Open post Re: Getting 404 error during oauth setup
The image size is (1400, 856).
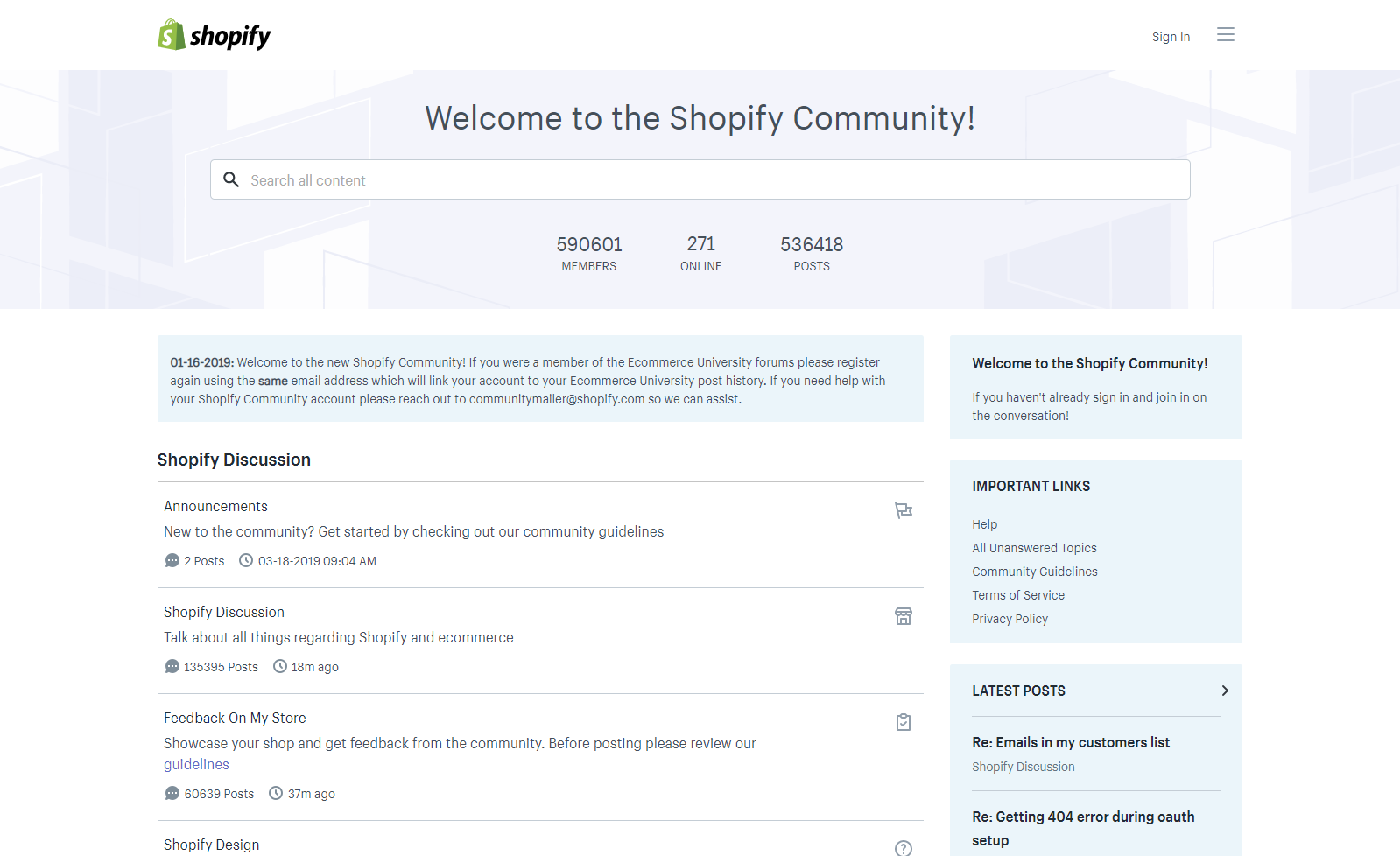pos(1083,828)
